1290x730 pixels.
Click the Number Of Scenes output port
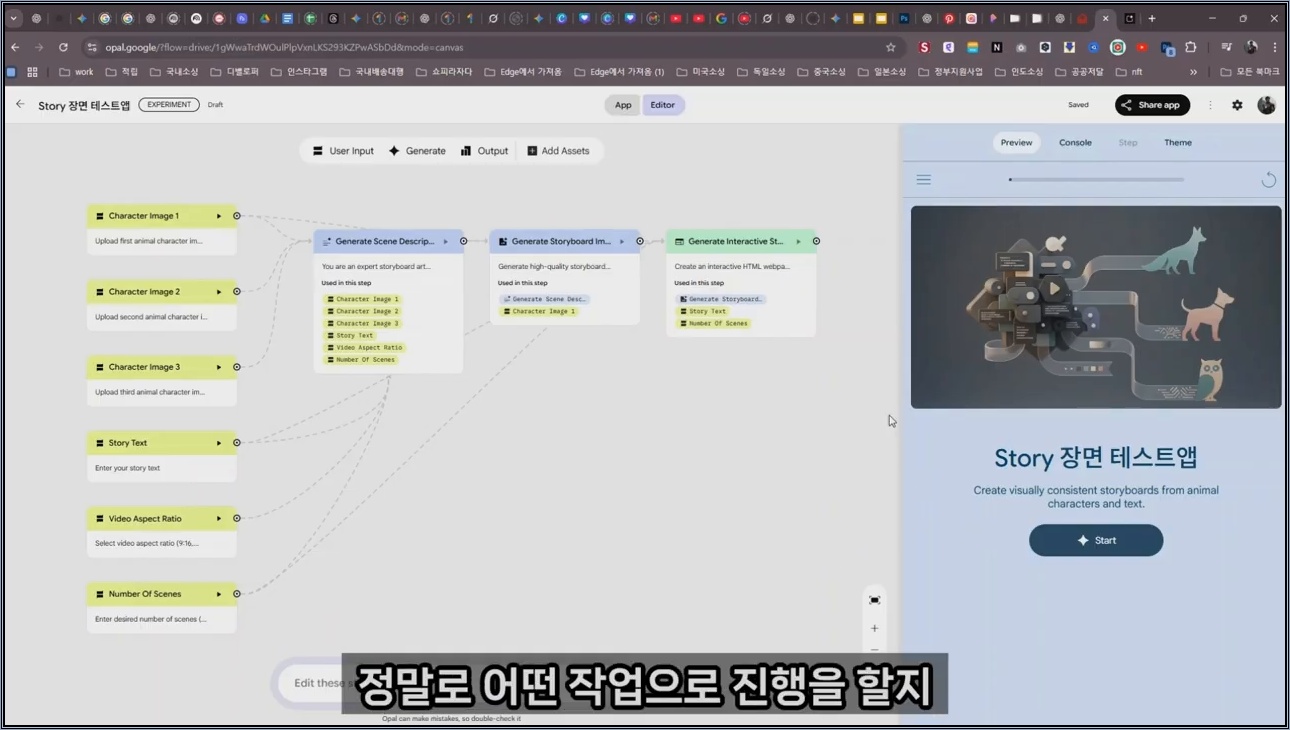click(237, 594)
